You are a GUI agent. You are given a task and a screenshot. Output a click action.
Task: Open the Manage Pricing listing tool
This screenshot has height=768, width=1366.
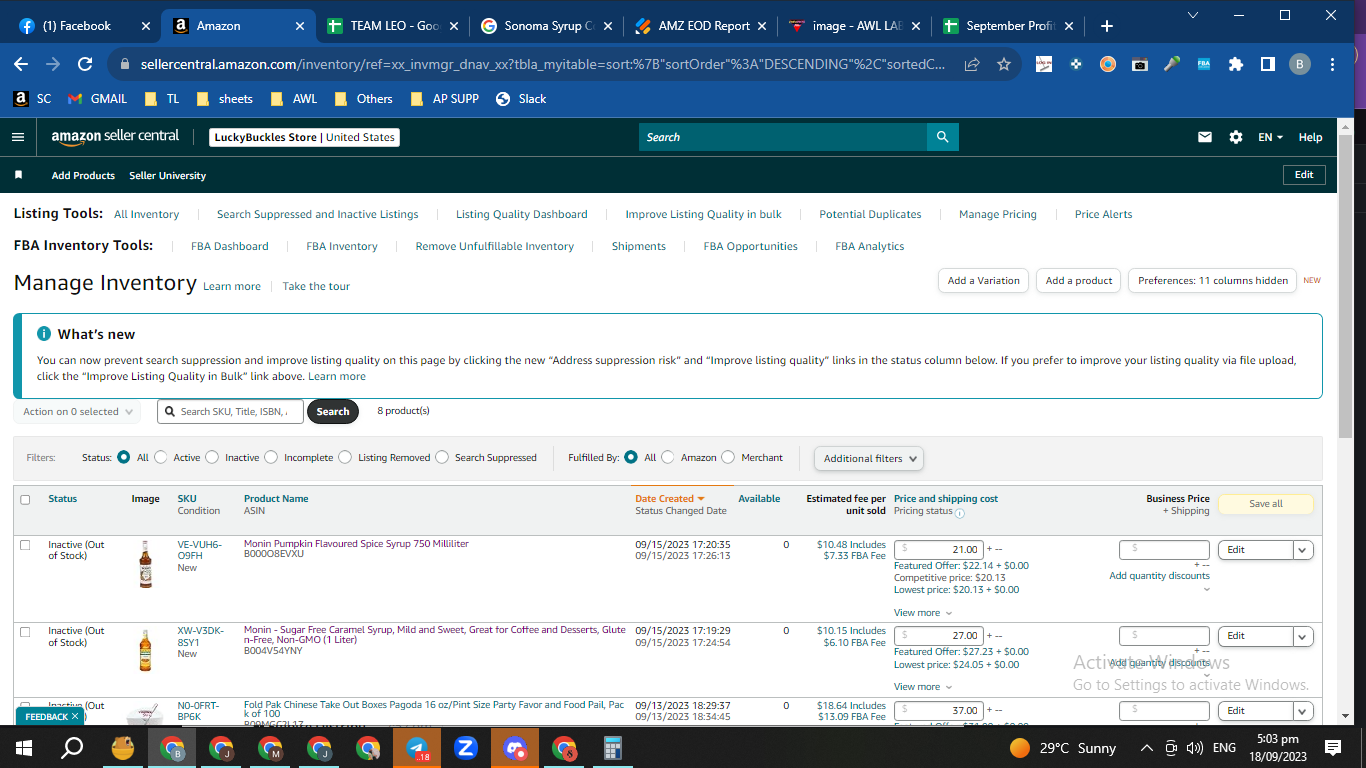(x=998, y=214)
